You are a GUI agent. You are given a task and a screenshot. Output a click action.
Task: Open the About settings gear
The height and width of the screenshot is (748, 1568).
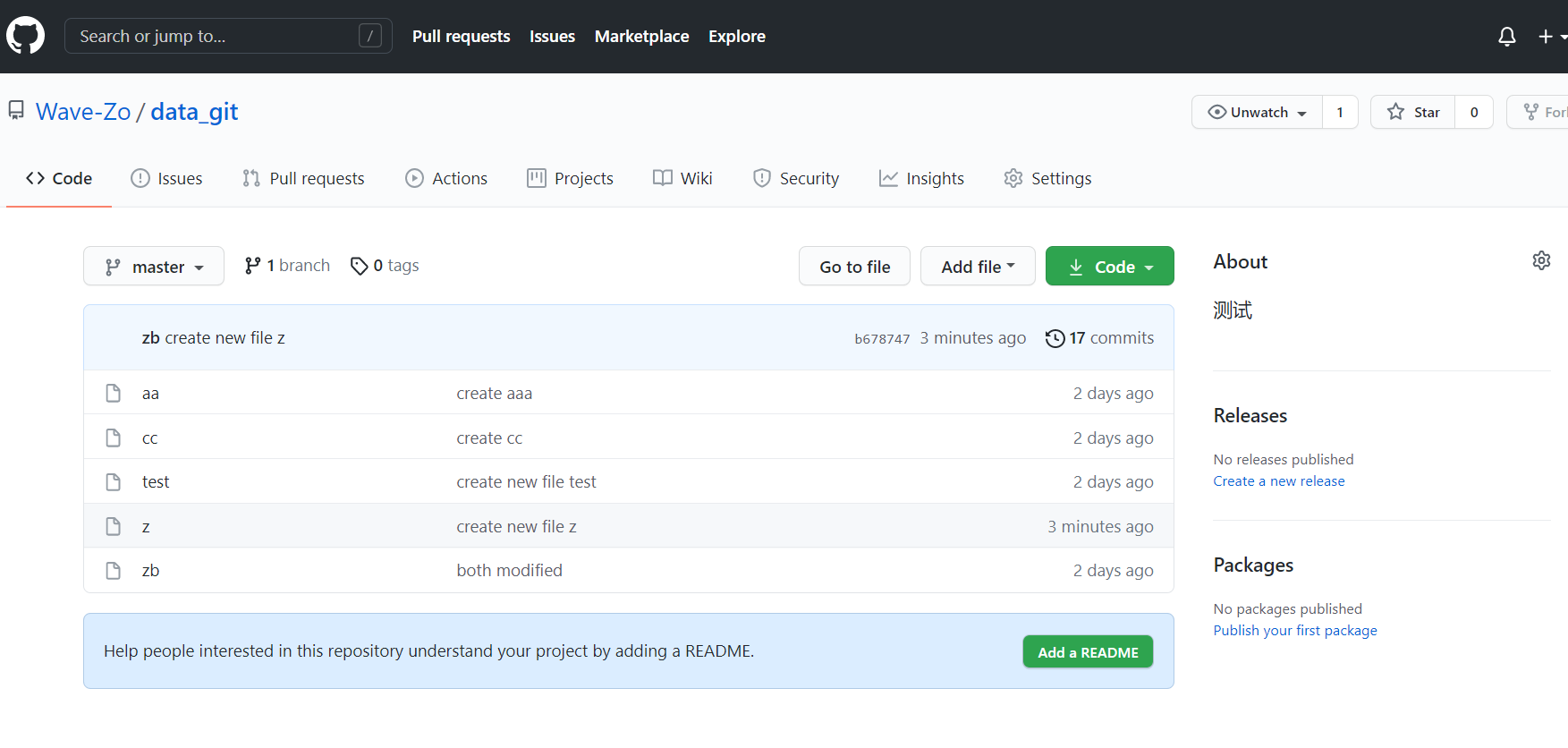pyautogui.click(x=1541, y=260)
